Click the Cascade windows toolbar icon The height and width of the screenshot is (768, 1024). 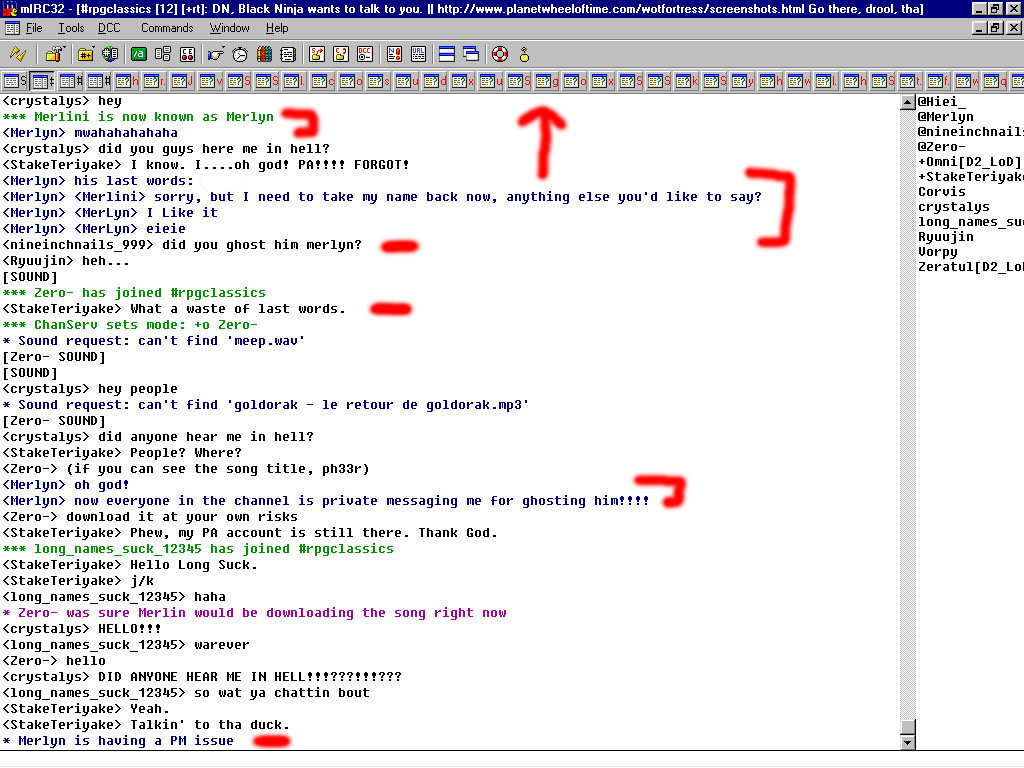(x=471, y=53)
